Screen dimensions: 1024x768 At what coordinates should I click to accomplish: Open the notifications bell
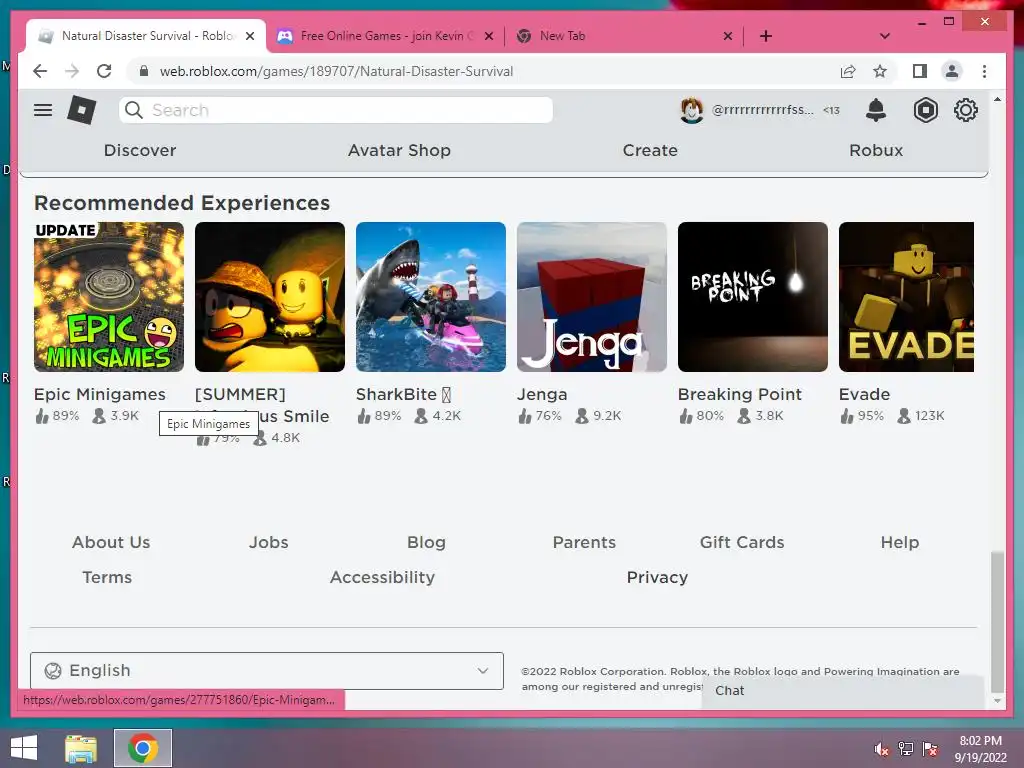click(x=876, y=110)
